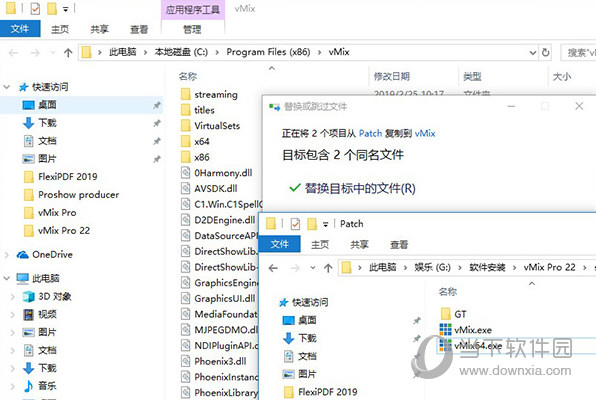Select the Phoenix3.dll file icon
The height and width of the screenshot is (400, 596).
tap(185, 361)
